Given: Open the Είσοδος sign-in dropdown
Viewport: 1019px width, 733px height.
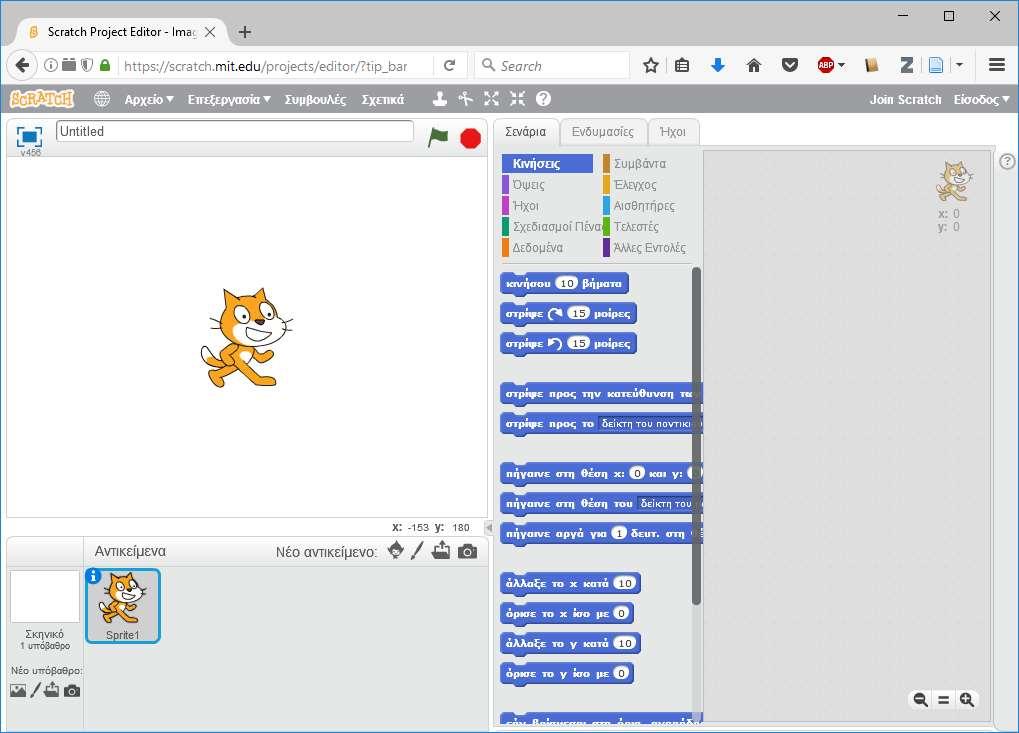Looking at the screenshot, I should coord(981,99).
